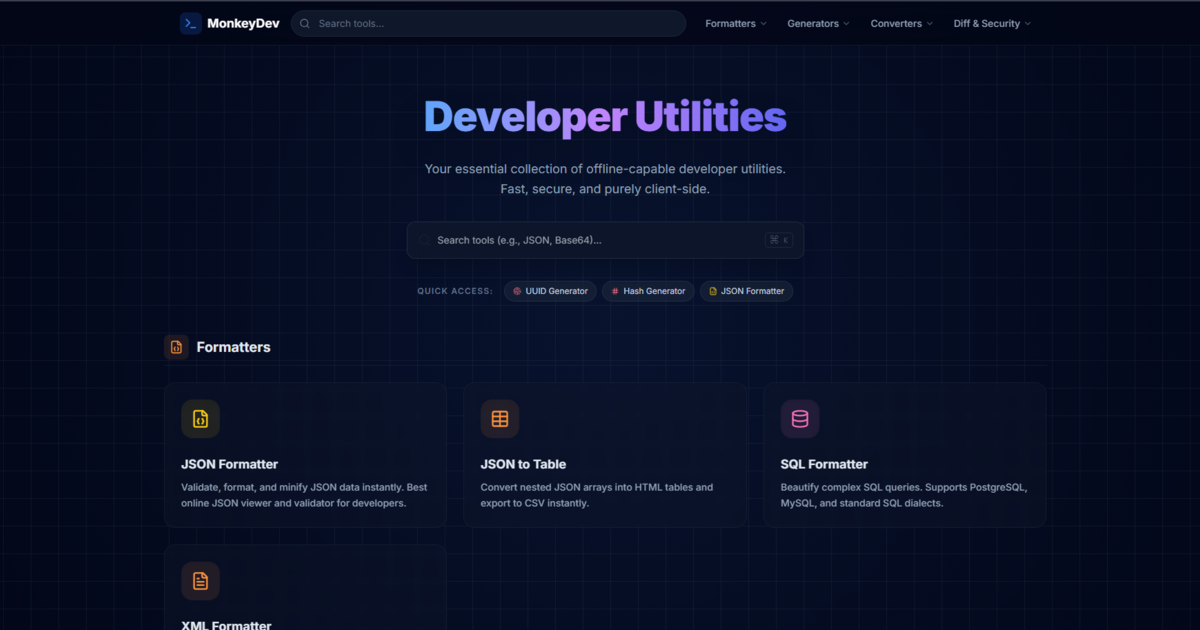The width and height of the screenshot is (1200, 630).
Task: Expand the Formatters dropdown menu
Action: coord(735,24)
